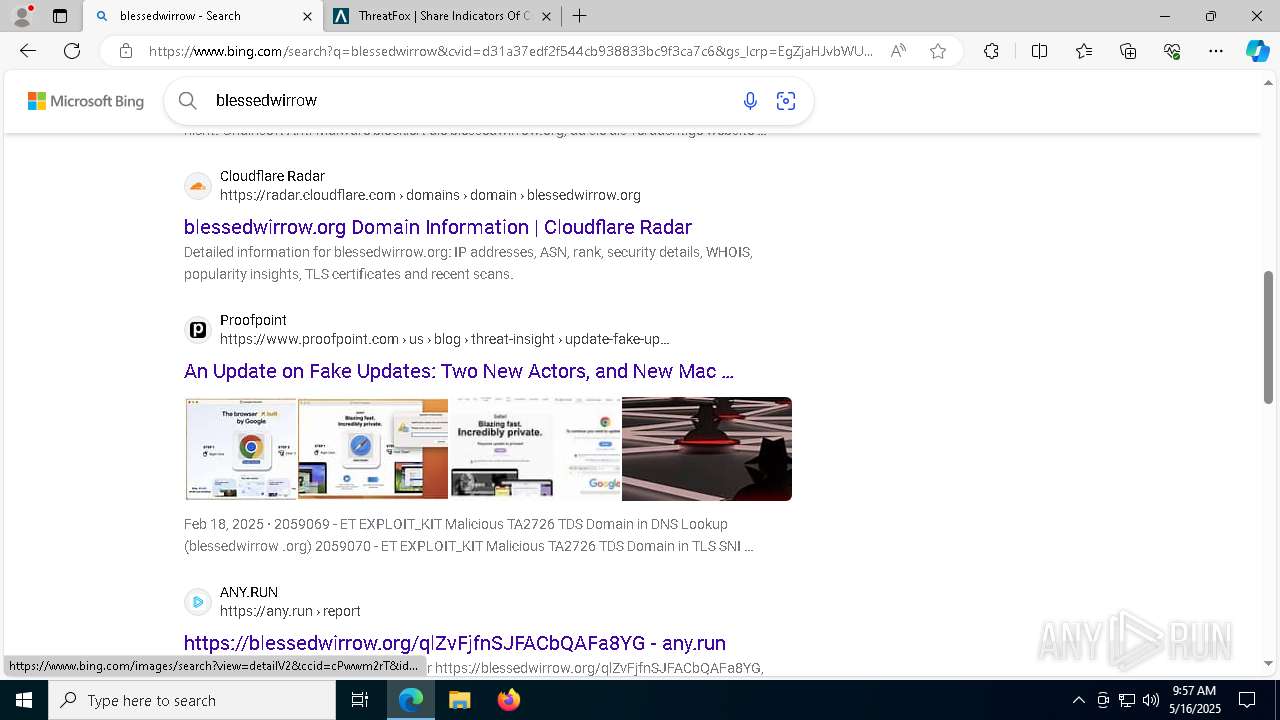
Task: Click the Proofpoint favicon
Action: (198, 330)
